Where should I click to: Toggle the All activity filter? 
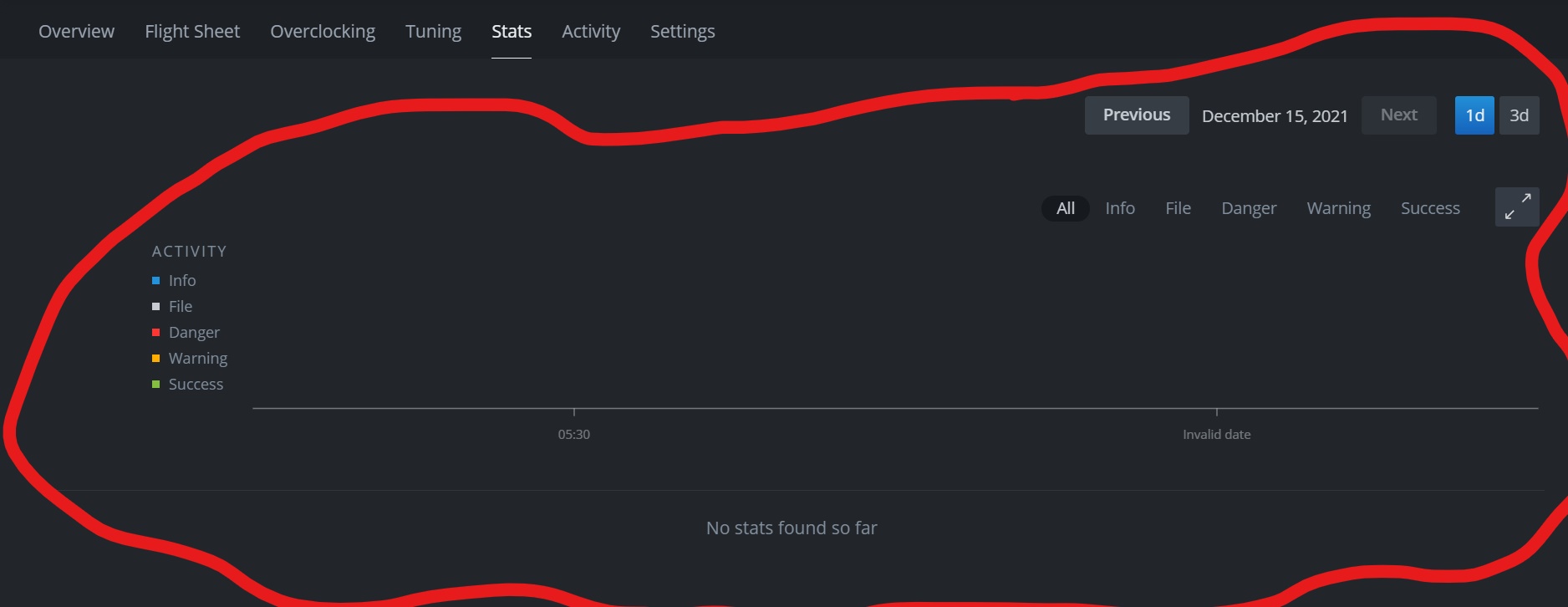[x=1064, y=207]
